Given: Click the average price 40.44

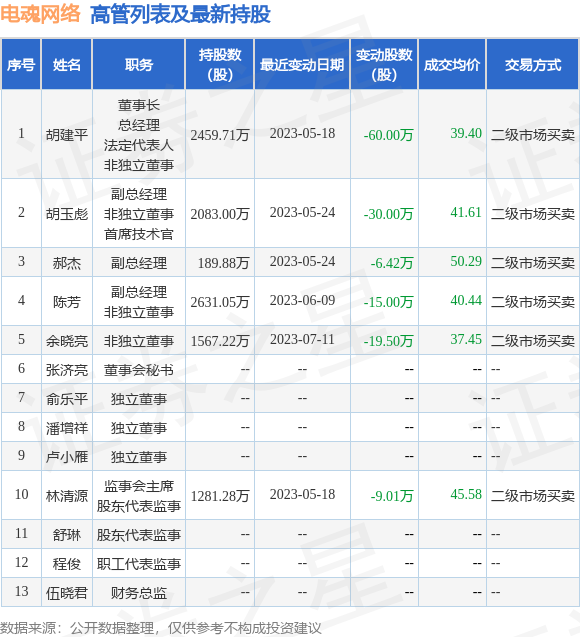Looking at the screenshot, I should [466, 300].
